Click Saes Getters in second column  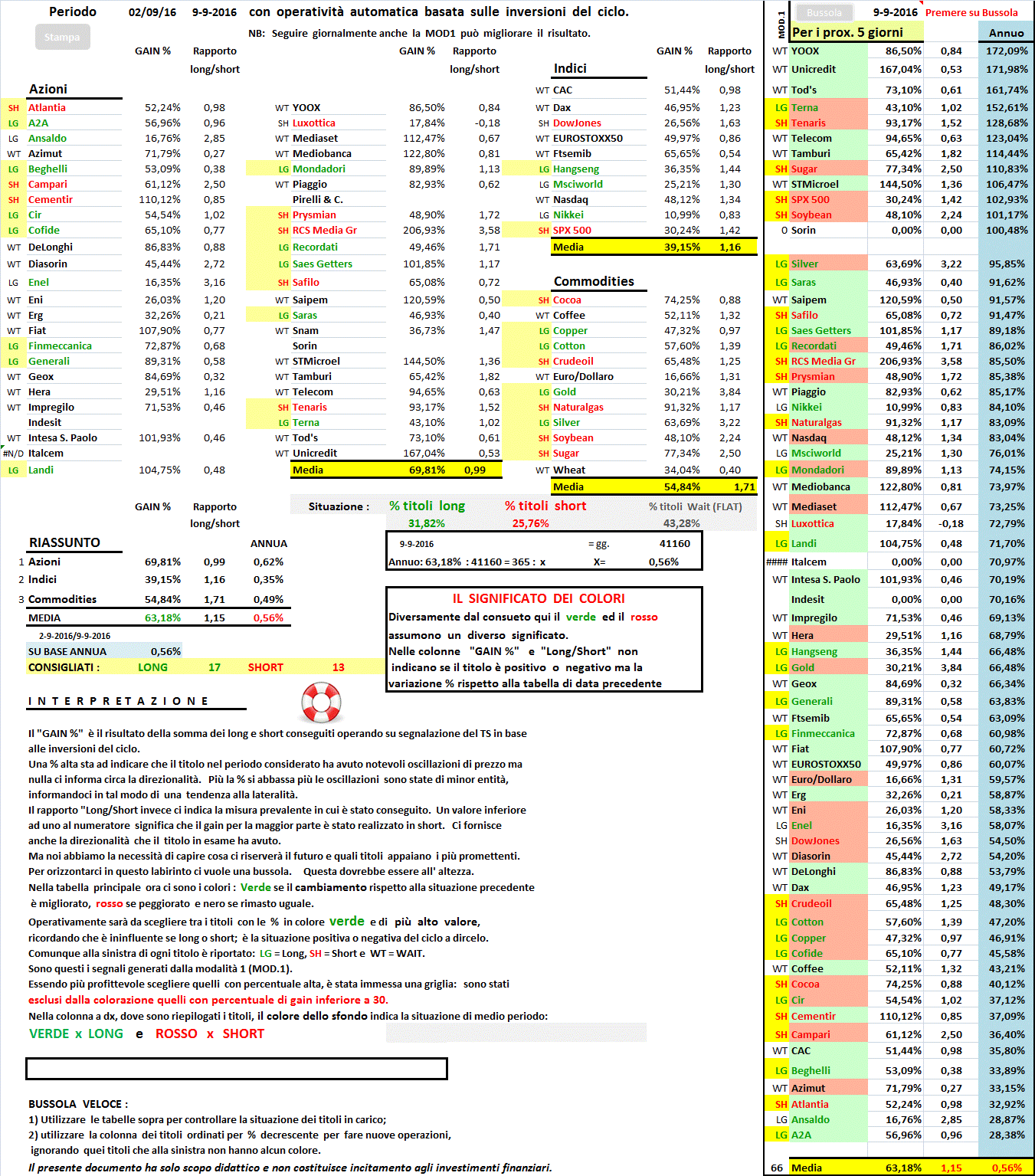tap(323, 264)
